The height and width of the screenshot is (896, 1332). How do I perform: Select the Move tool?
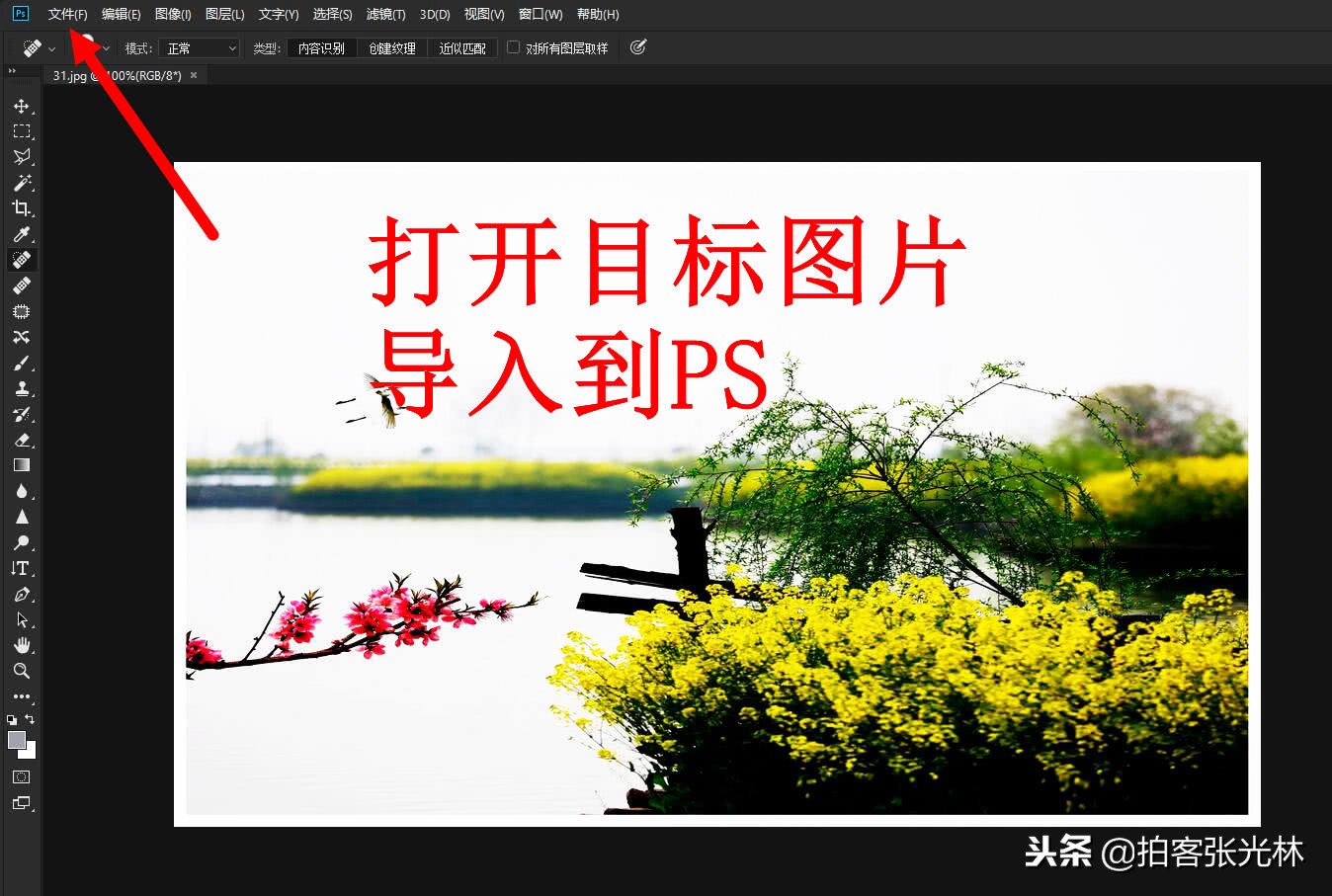click(x=21, y=107)
